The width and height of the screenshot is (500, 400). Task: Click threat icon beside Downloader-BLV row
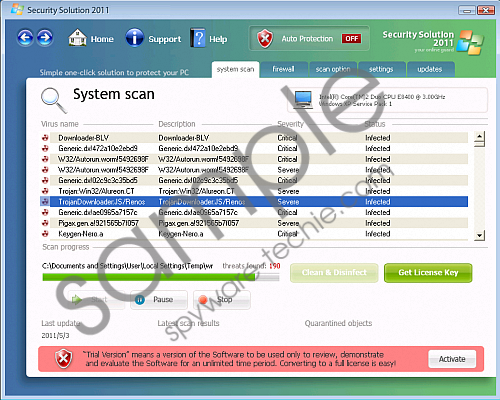click(x=45, y=138)
